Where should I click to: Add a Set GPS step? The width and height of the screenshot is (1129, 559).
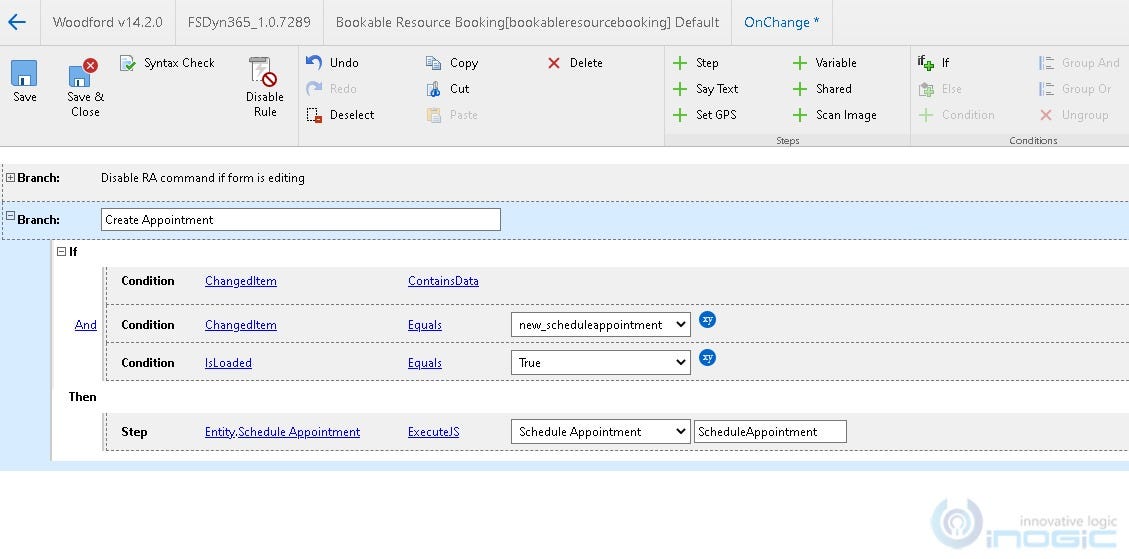click(703, 115)
